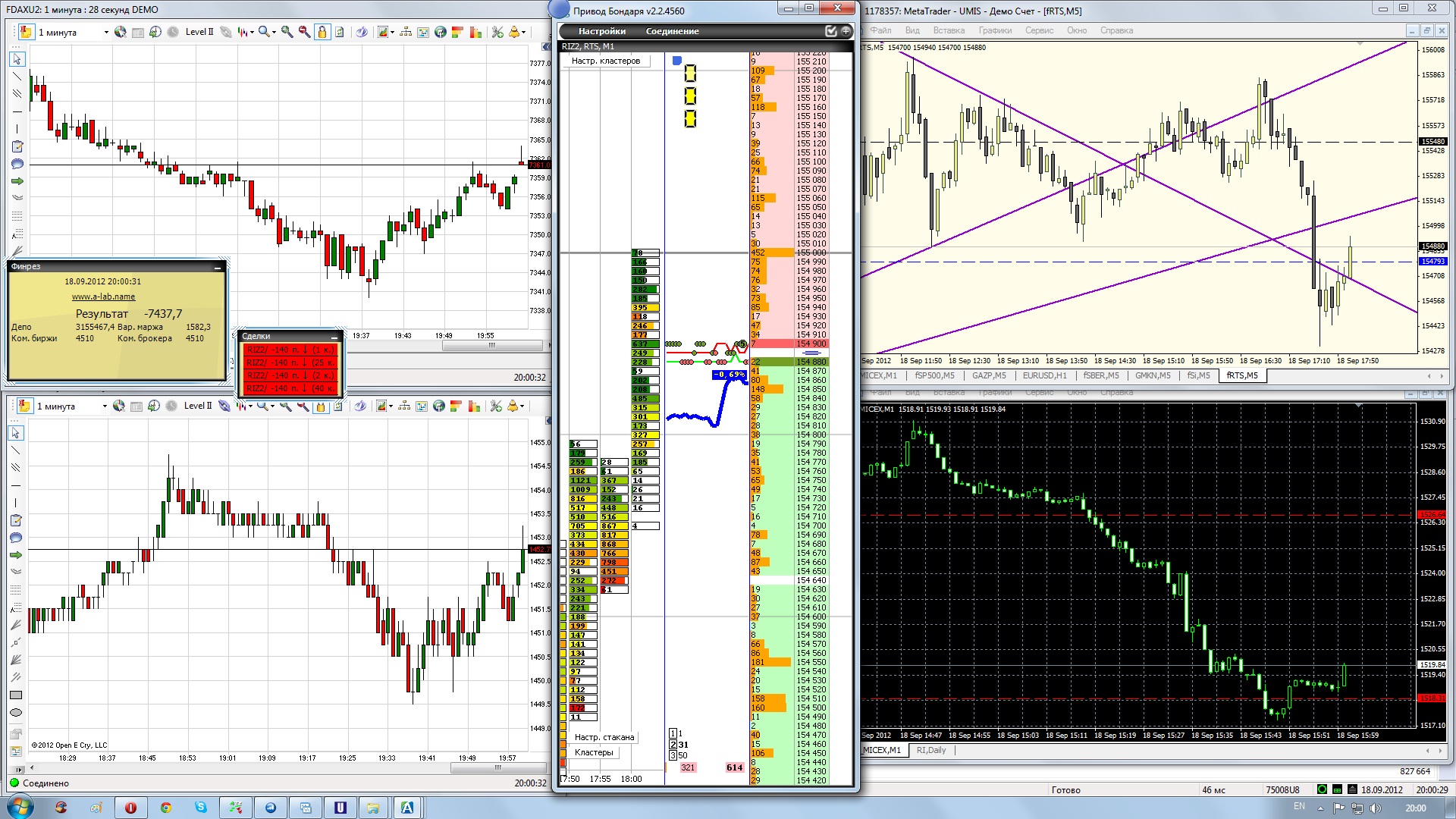Switch to the GAZP,M5 chart tab
The width and height of the screenshot is (1456, 819).
pyautogui.click(x=989, y=375)
